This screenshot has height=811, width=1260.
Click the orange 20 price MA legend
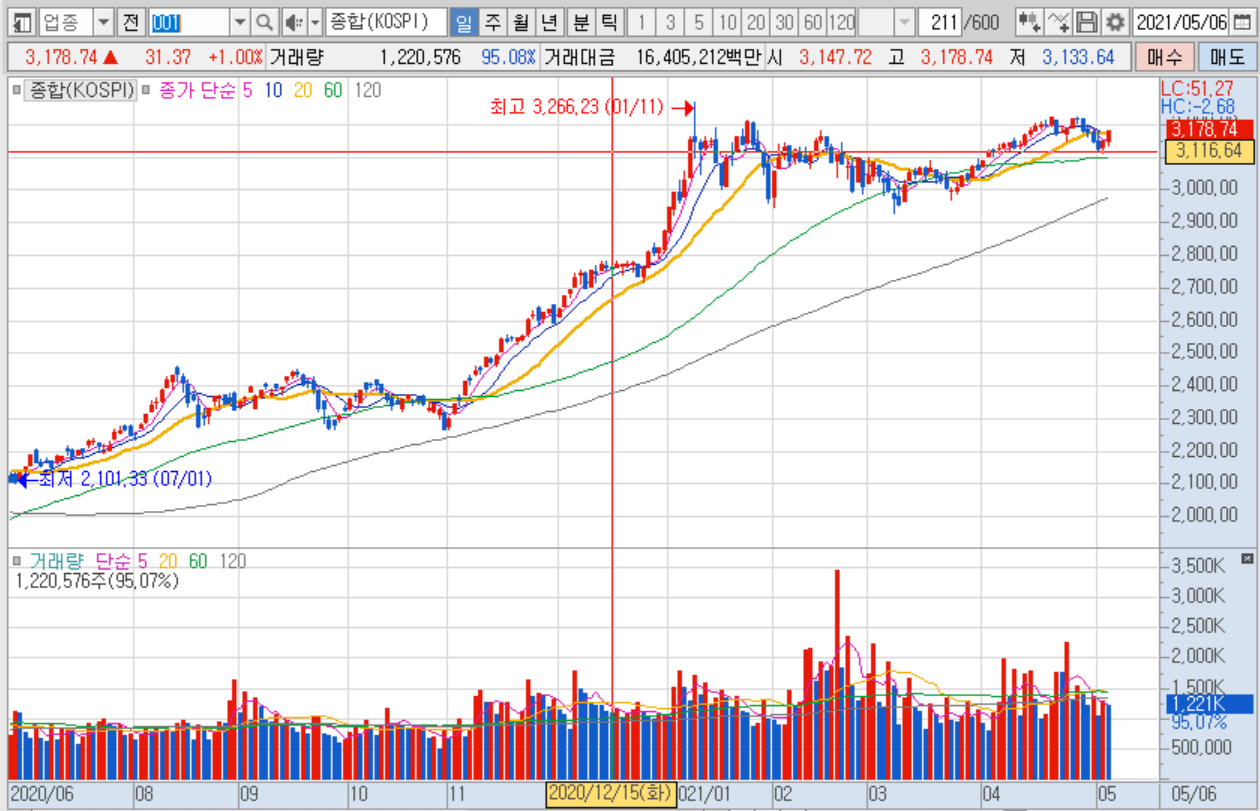click(x=303, y=91)
